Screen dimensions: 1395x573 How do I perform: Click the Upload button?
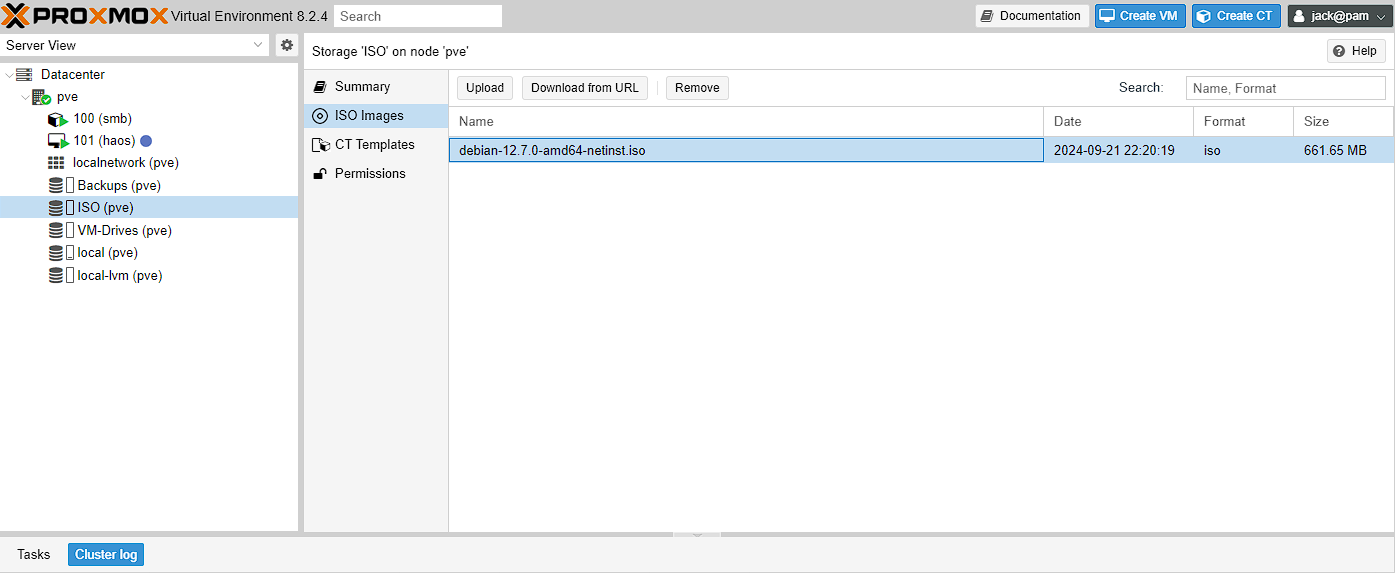click(x=485, y=88)
